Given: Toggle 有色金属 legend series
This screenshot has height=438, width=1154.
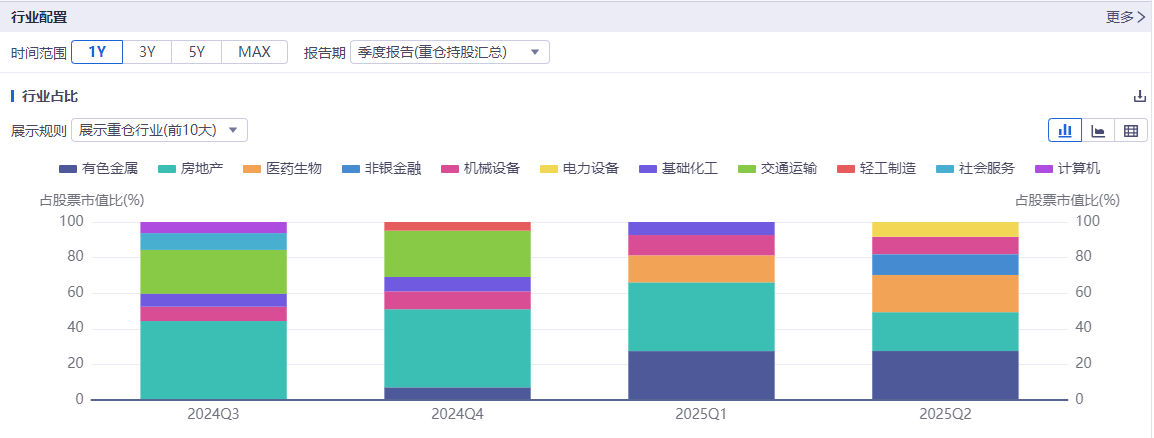Looking at the screenshot, I should (x=98, y=169).
